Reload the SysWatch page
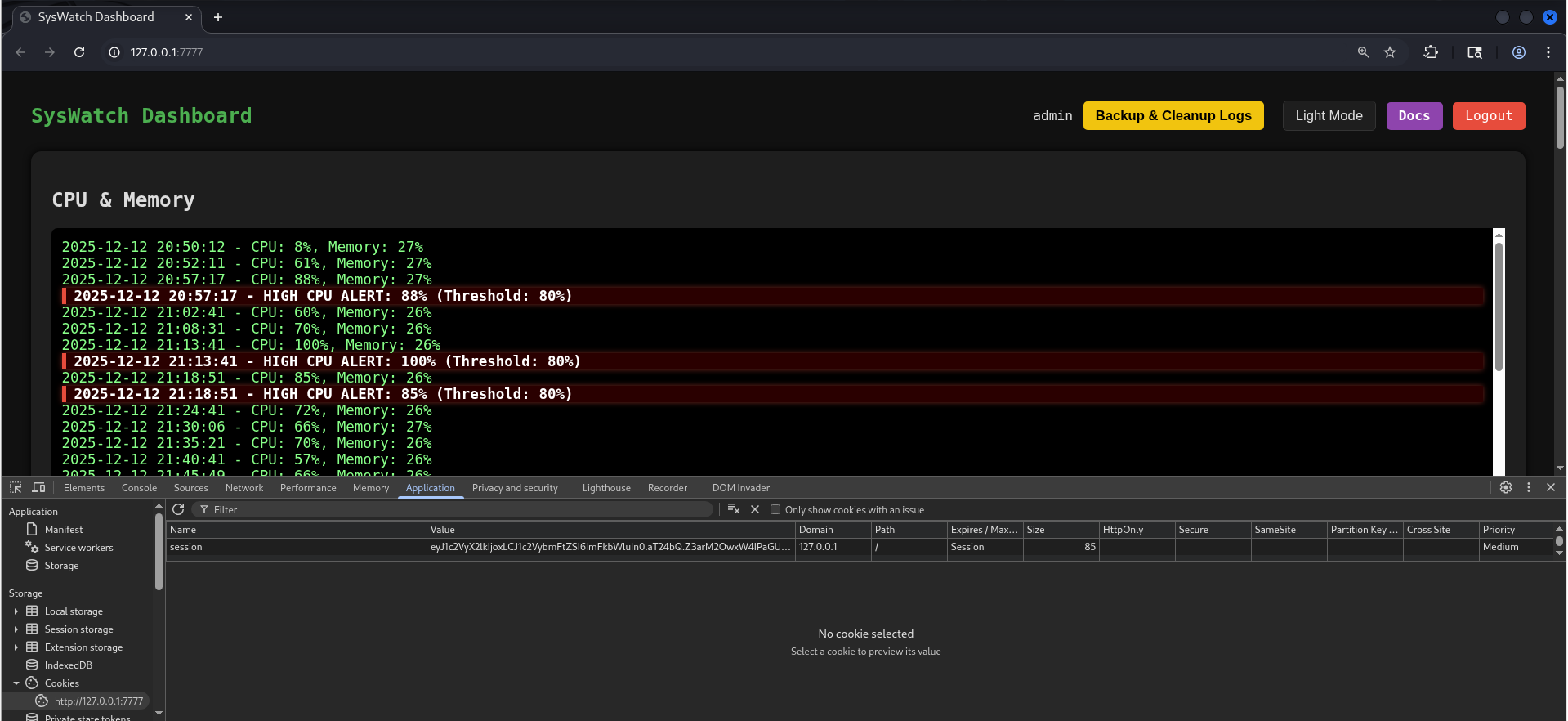This screenshot has width=1568, height=721. pyautogui.click(x=79, y=52)
